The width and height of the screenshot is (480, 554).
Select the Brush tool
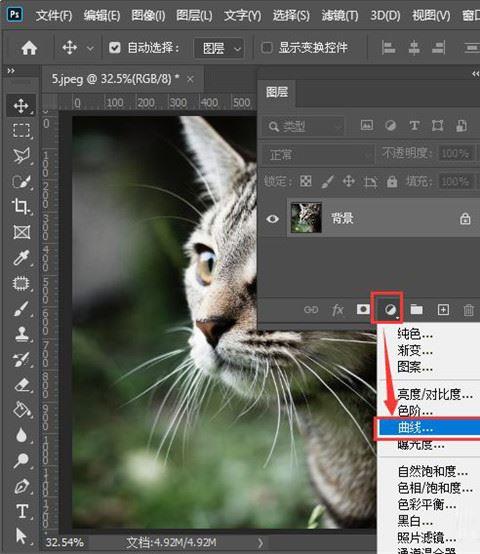click(21, 309)
